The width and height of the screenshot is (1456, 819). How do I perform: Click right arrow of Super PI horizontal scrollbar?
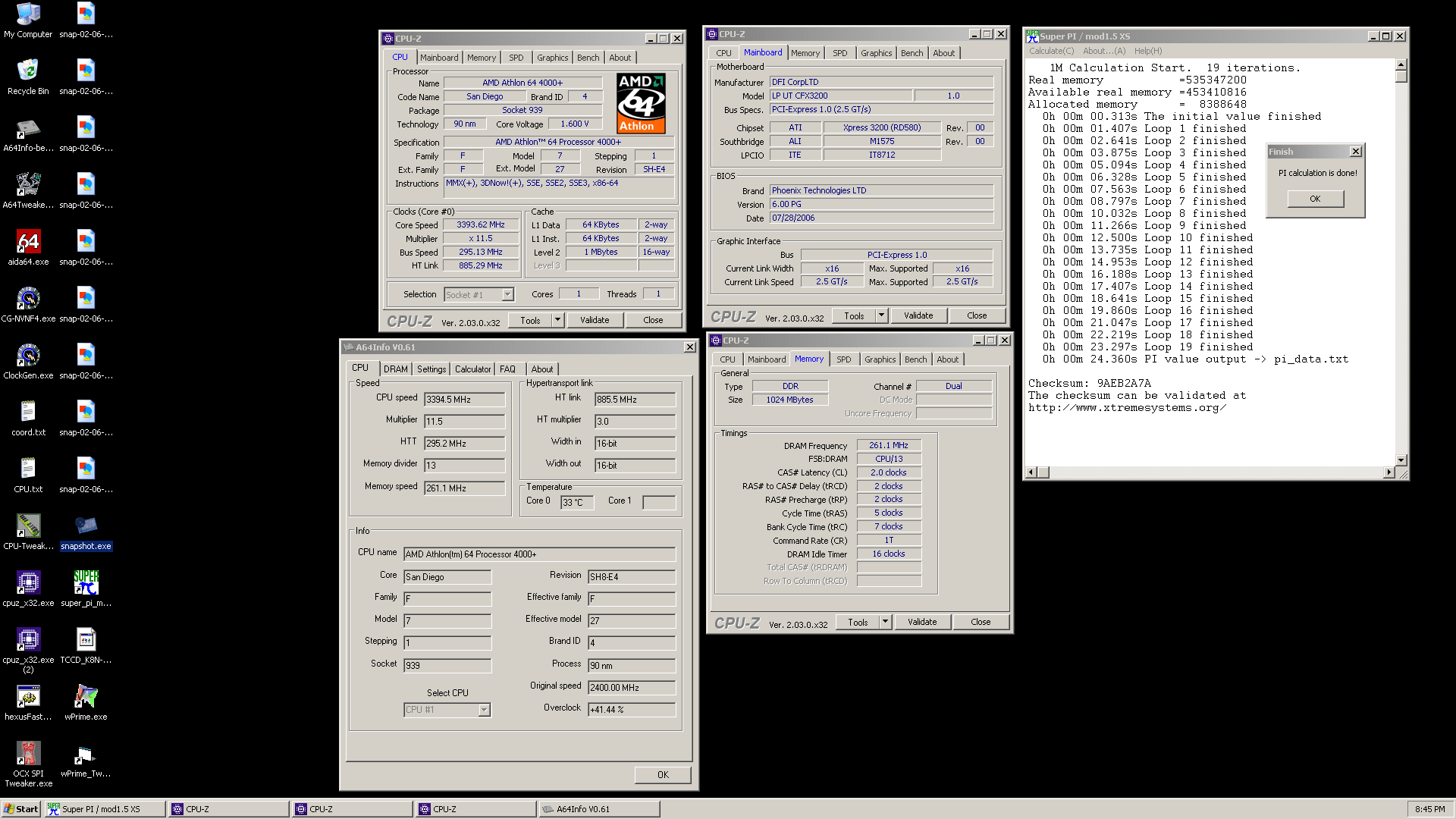pos(1389,472)
